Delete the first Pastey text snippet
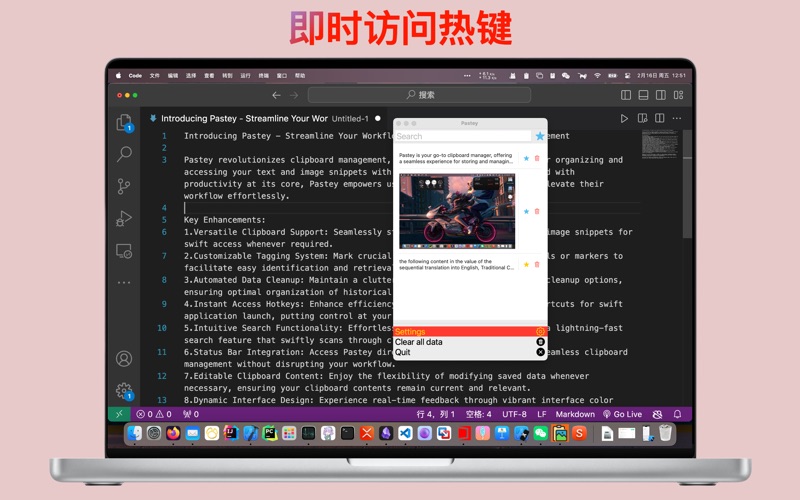This screenshot has height=500, width=800. point(537,158)
